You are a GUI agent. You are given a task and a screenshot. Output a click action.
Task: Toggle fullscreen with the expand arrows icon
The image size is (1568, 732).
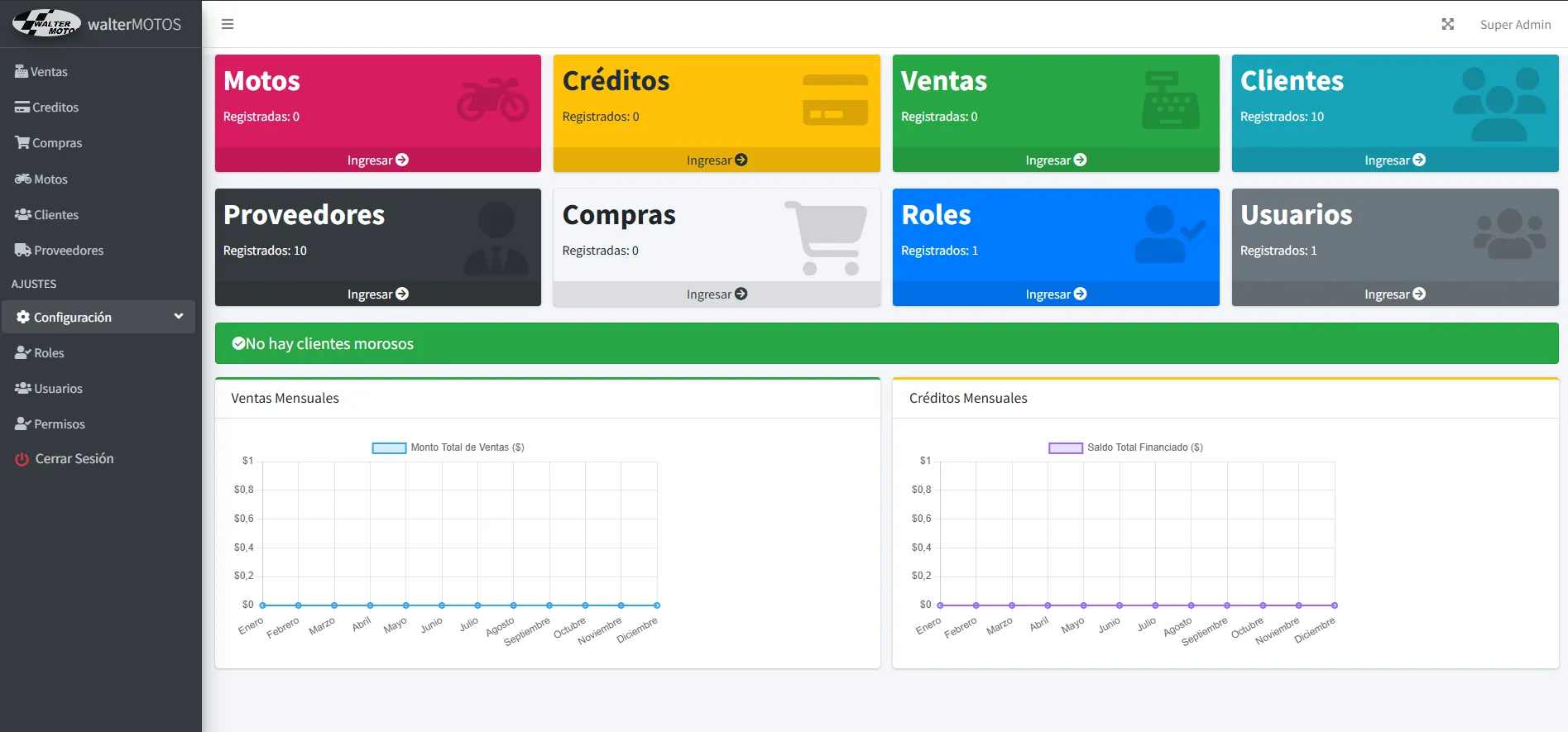tap(1447, 24)
